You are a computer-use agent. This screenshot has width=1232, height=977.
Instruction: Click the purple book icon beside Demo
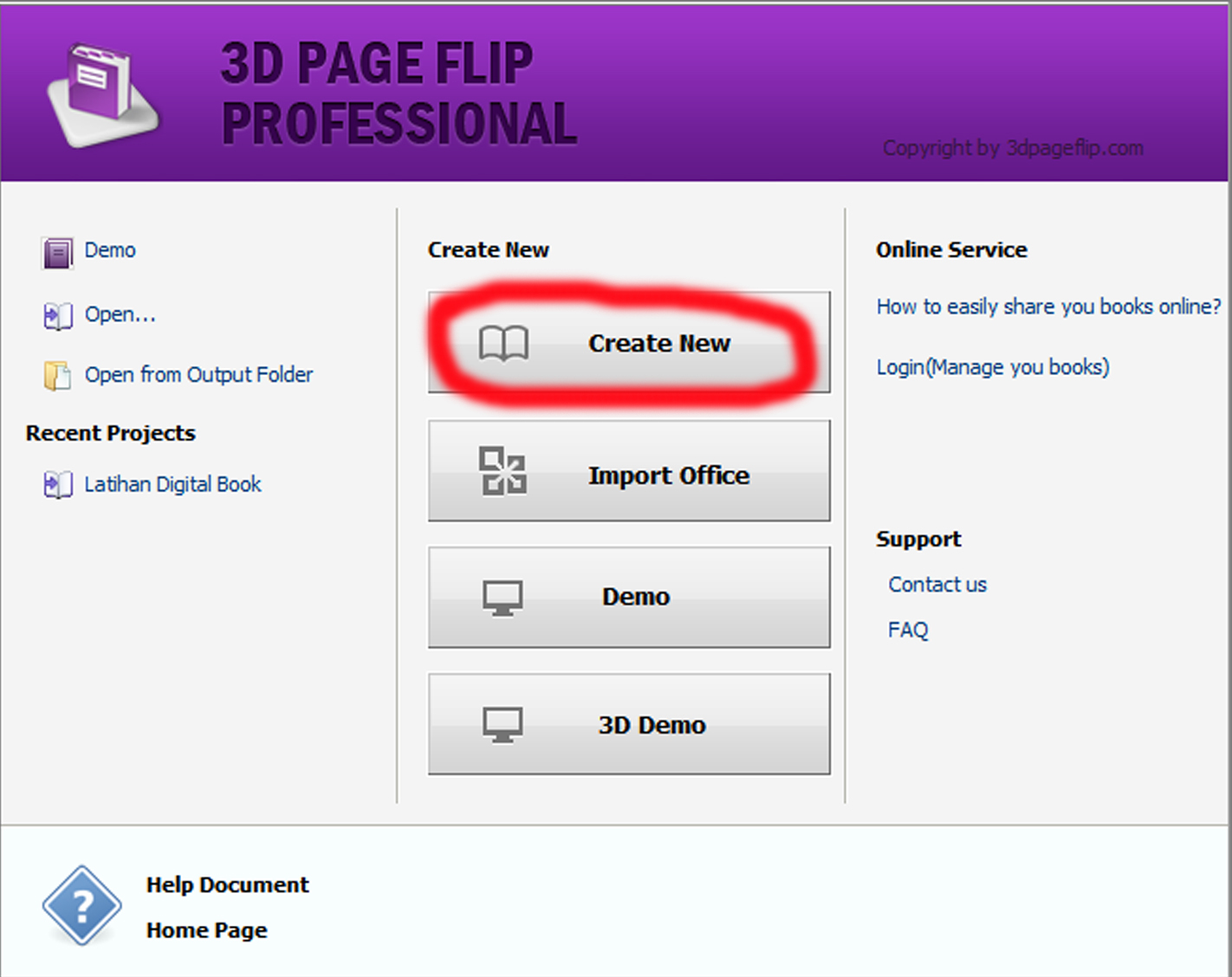pyautogui.click(x=58, y=253)
